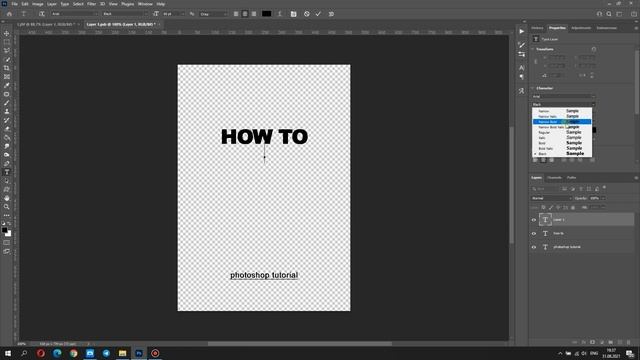Choose Regular font style from list

click(x=562, y=132)
